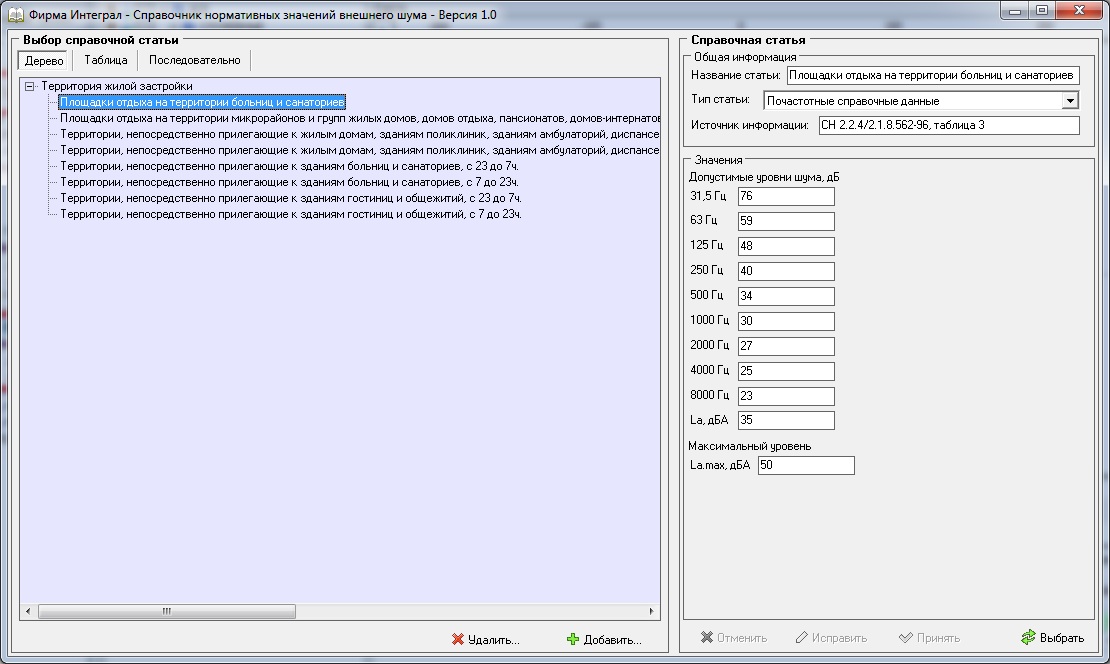Click the horizontal scrollbar thumb in tree panel
The image size is (1110, 664).
tap(166, 611)
